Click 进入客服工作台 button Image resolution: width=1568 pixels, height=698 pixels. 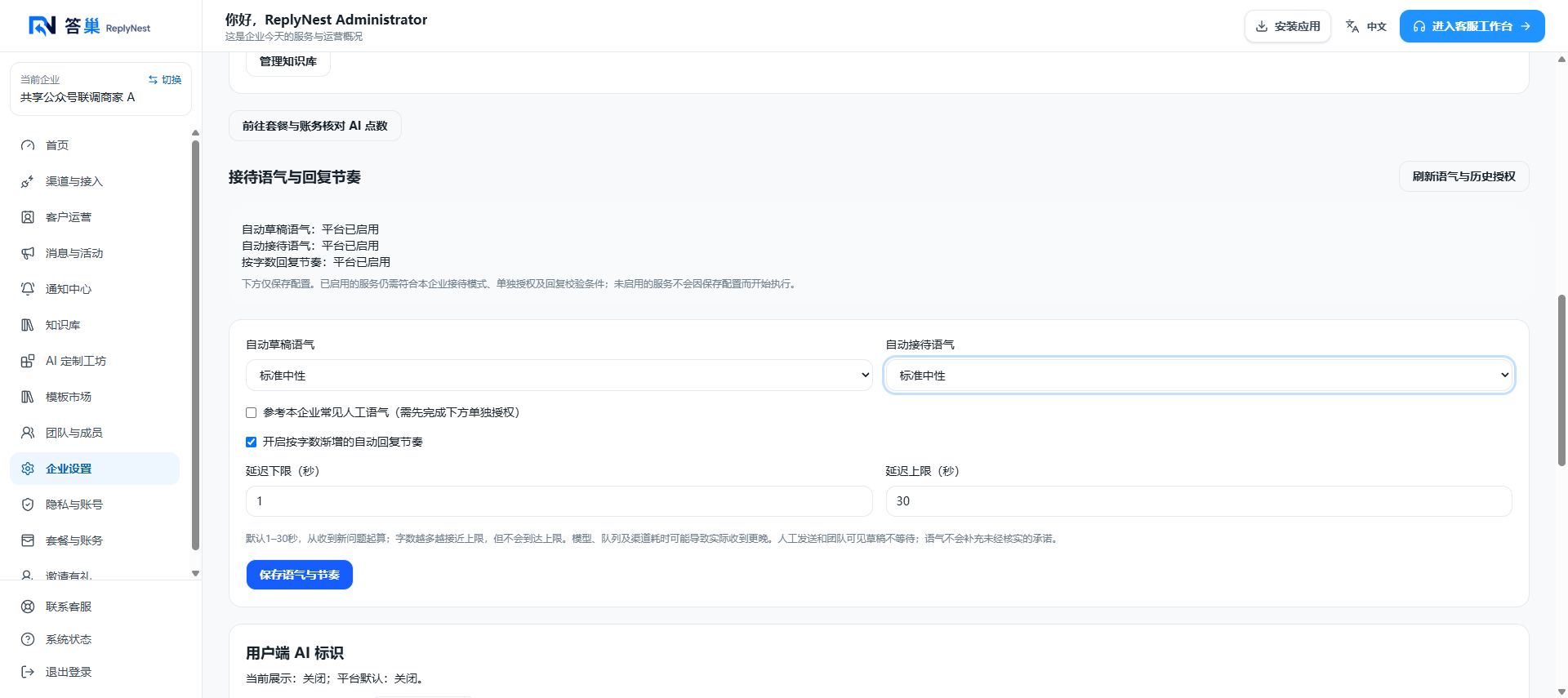(x=1472, y=26)
